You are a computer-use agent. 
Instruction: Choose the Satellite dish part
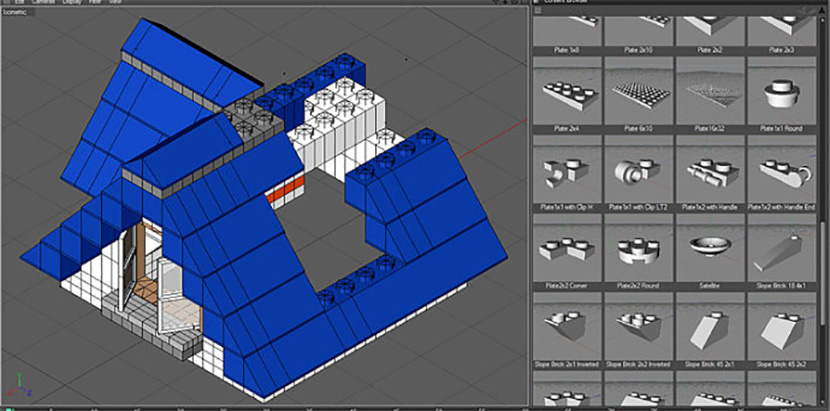(x=710, y=247)
